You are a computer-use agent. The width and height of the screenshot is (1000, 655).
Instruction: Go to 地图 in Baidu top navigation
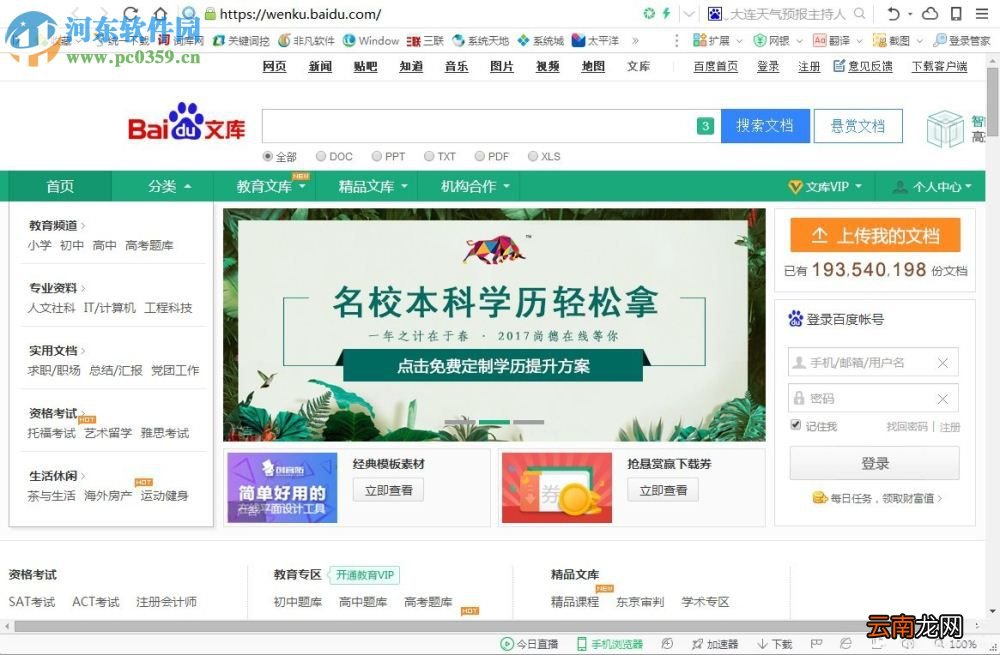coord(593,66)
